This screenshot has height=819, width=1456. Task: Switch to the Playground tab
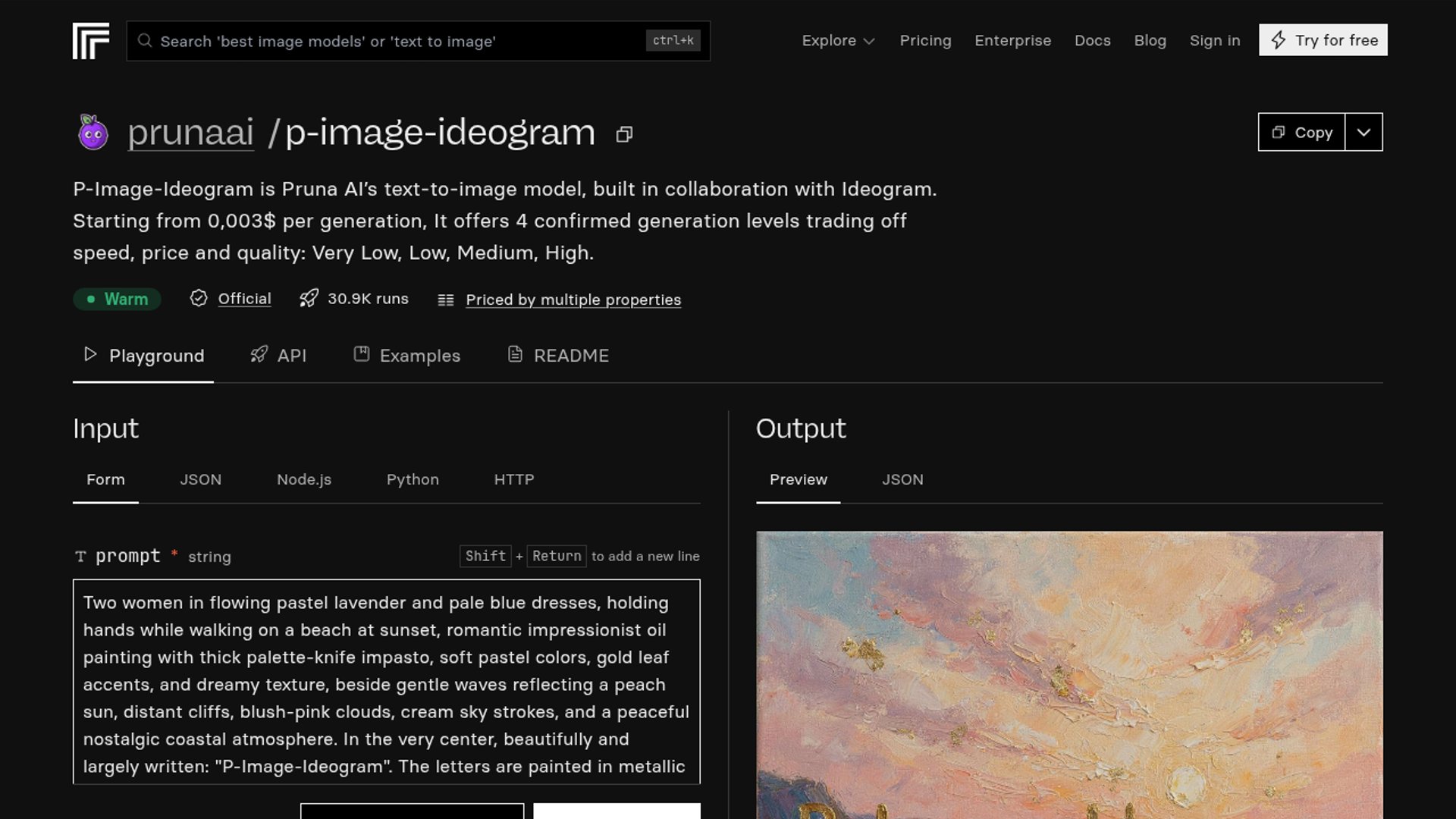(x=143, y=356)
